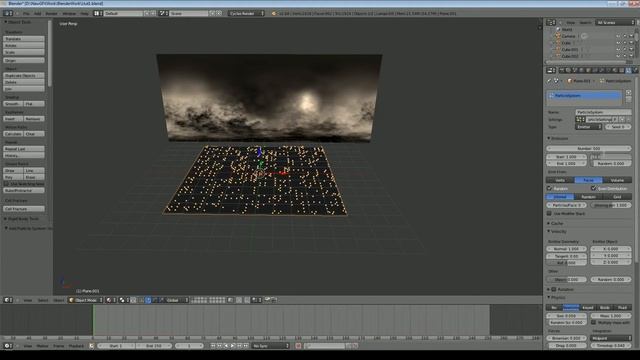Click the timeline Start frame field
Image resolution: width=640 pixels, height=360 pixels.
tap(117, 346)
